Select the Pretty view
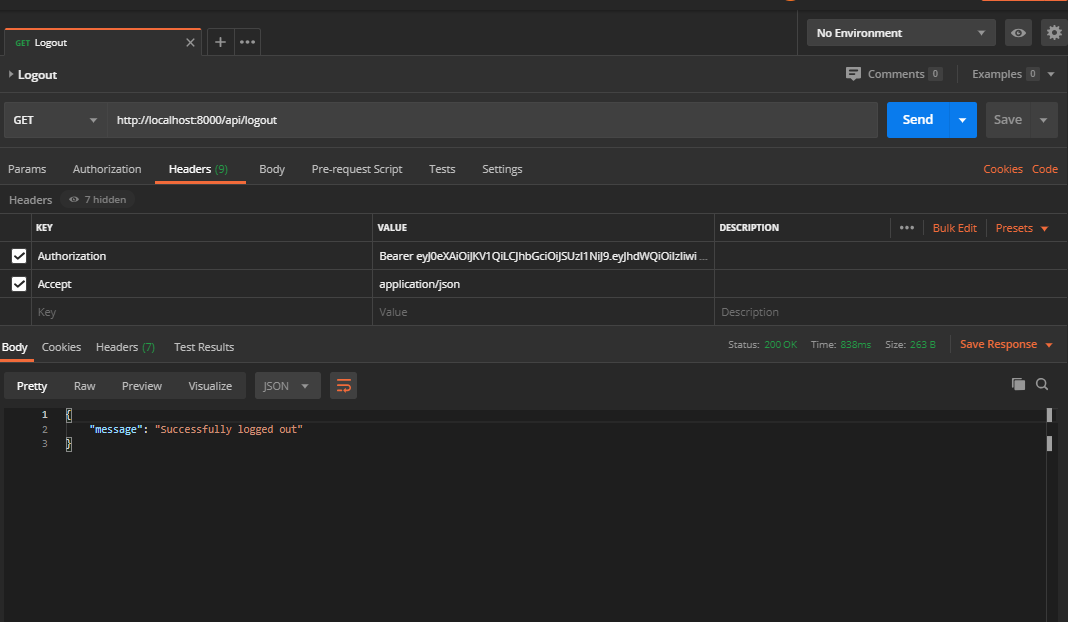The height and width of the screenshot is (622, 1068). coord(32,386)
